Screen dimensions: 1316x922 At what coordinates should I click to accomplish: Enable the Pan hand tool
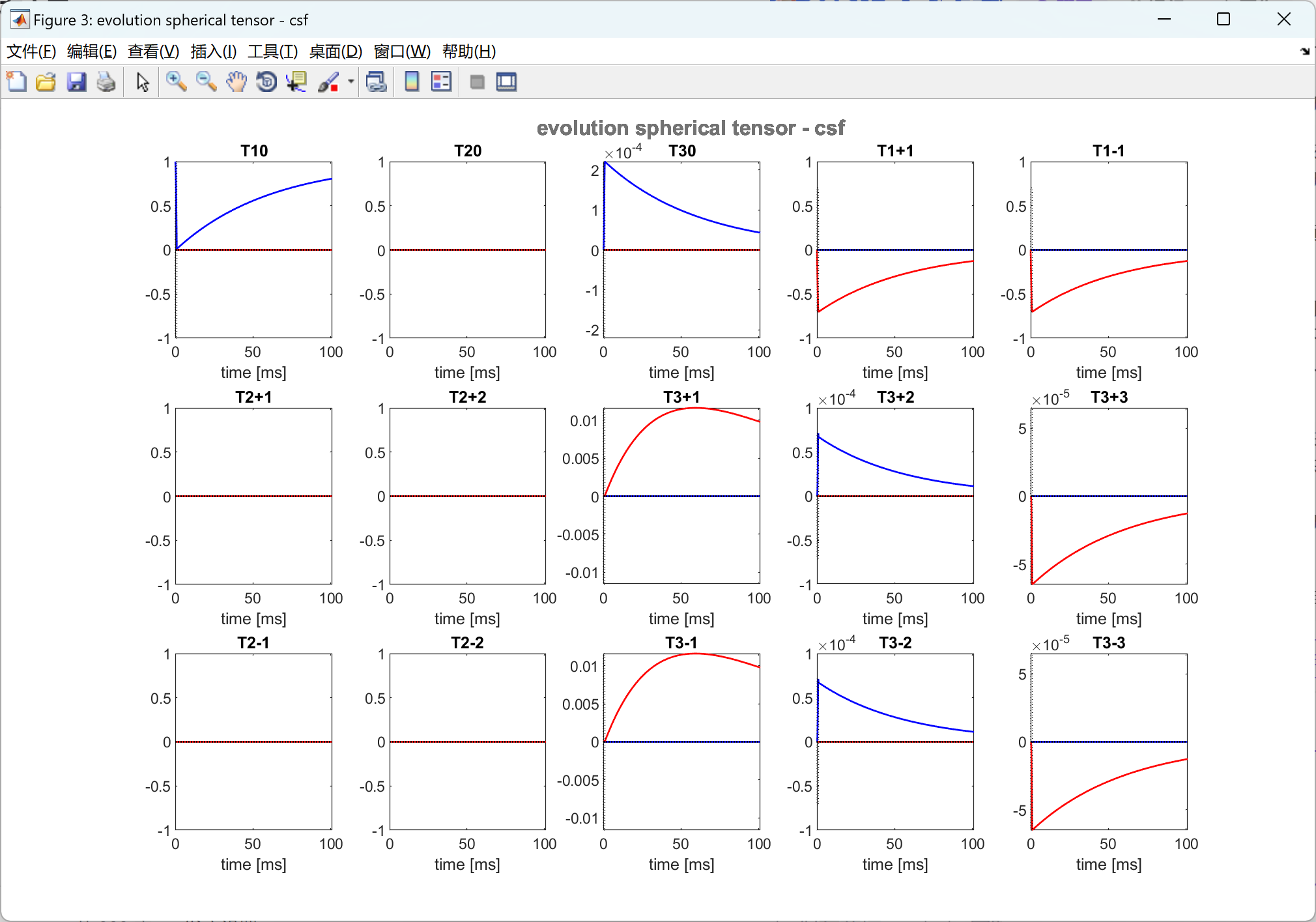(236, 82)
